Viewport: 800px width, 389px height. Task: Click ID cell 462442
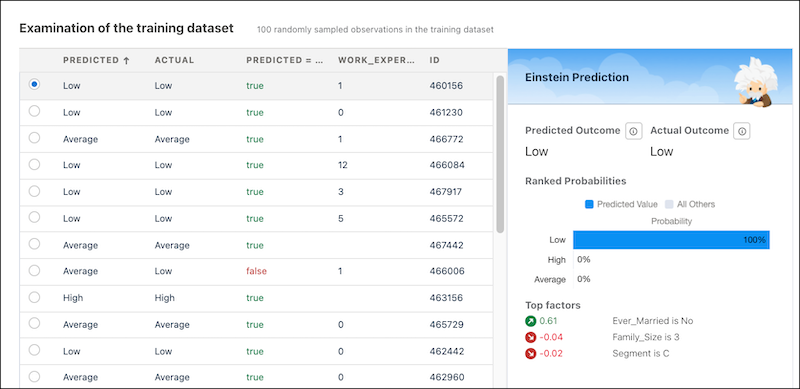(x=446, y=351)
